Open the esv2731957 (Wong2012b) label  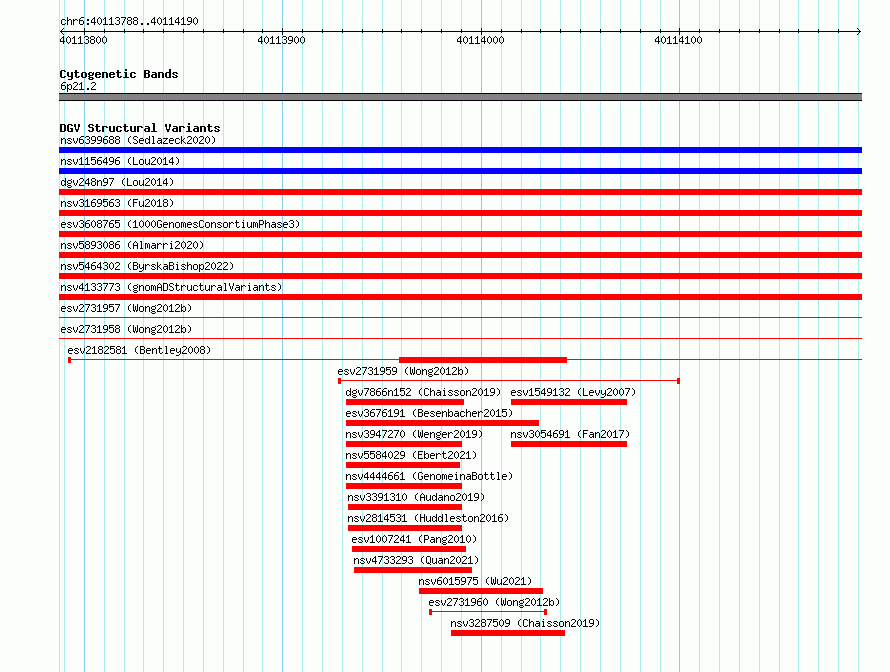click(x=126, y=308)
